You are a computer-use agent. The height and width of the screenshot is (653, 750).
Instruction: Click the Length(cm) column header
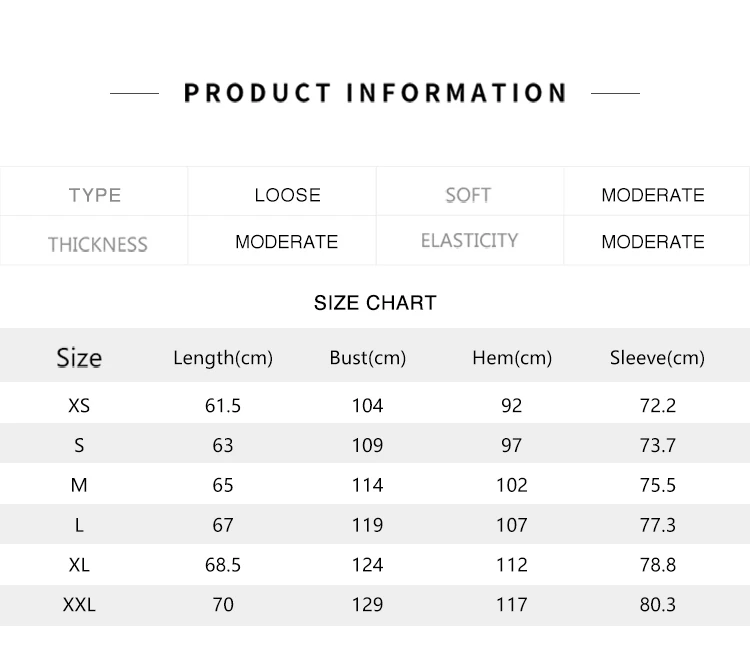coord(223,358)
